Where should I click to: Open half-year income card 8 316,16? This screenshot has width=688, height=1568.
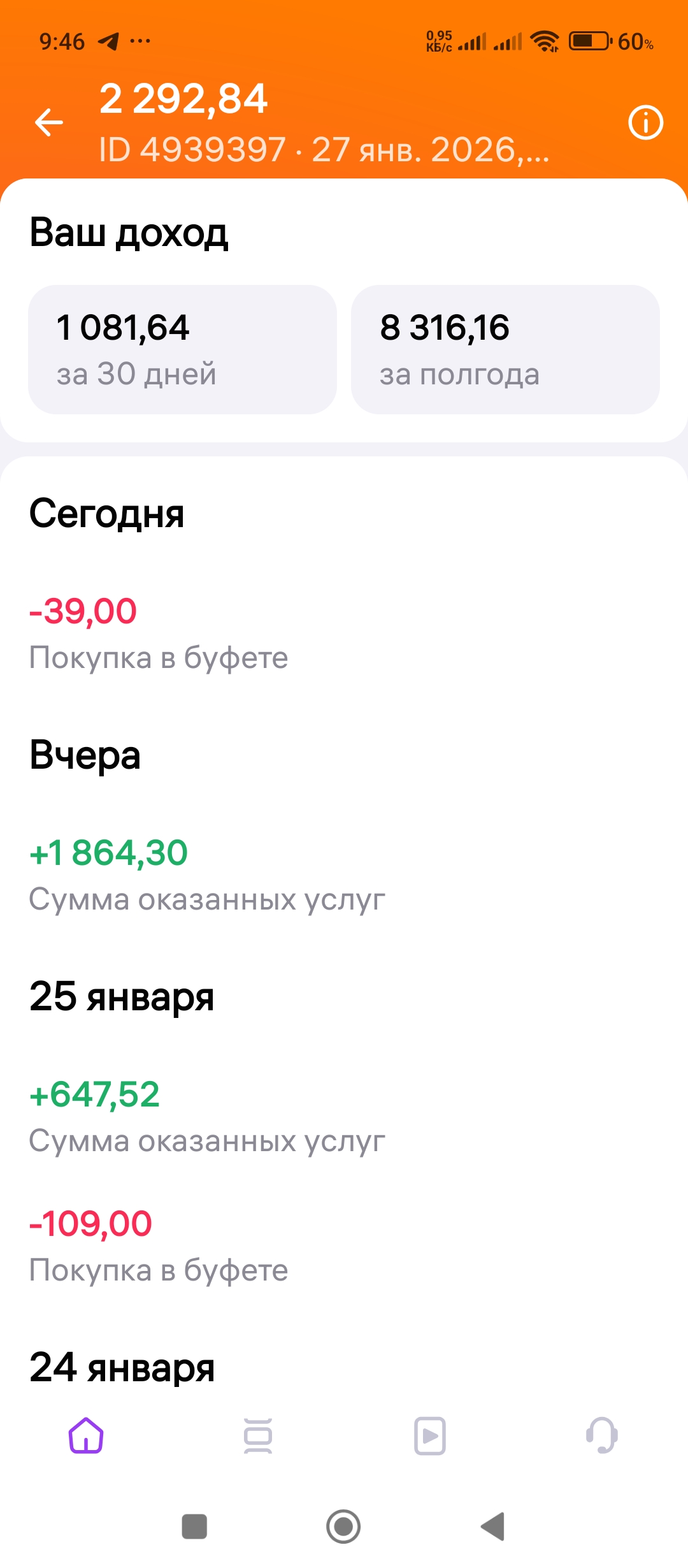505,349
